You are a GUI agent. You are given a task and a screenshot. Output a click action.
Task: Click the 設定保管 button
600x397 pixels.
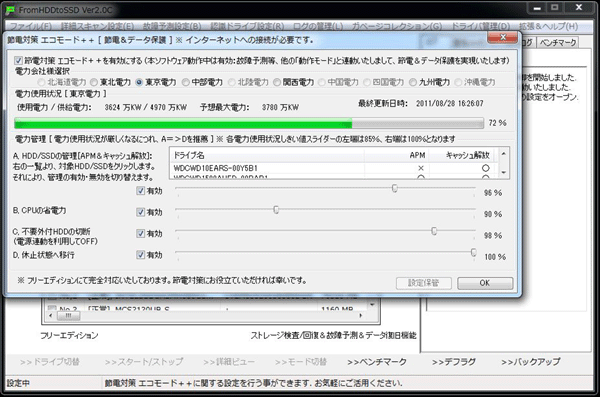424,283
